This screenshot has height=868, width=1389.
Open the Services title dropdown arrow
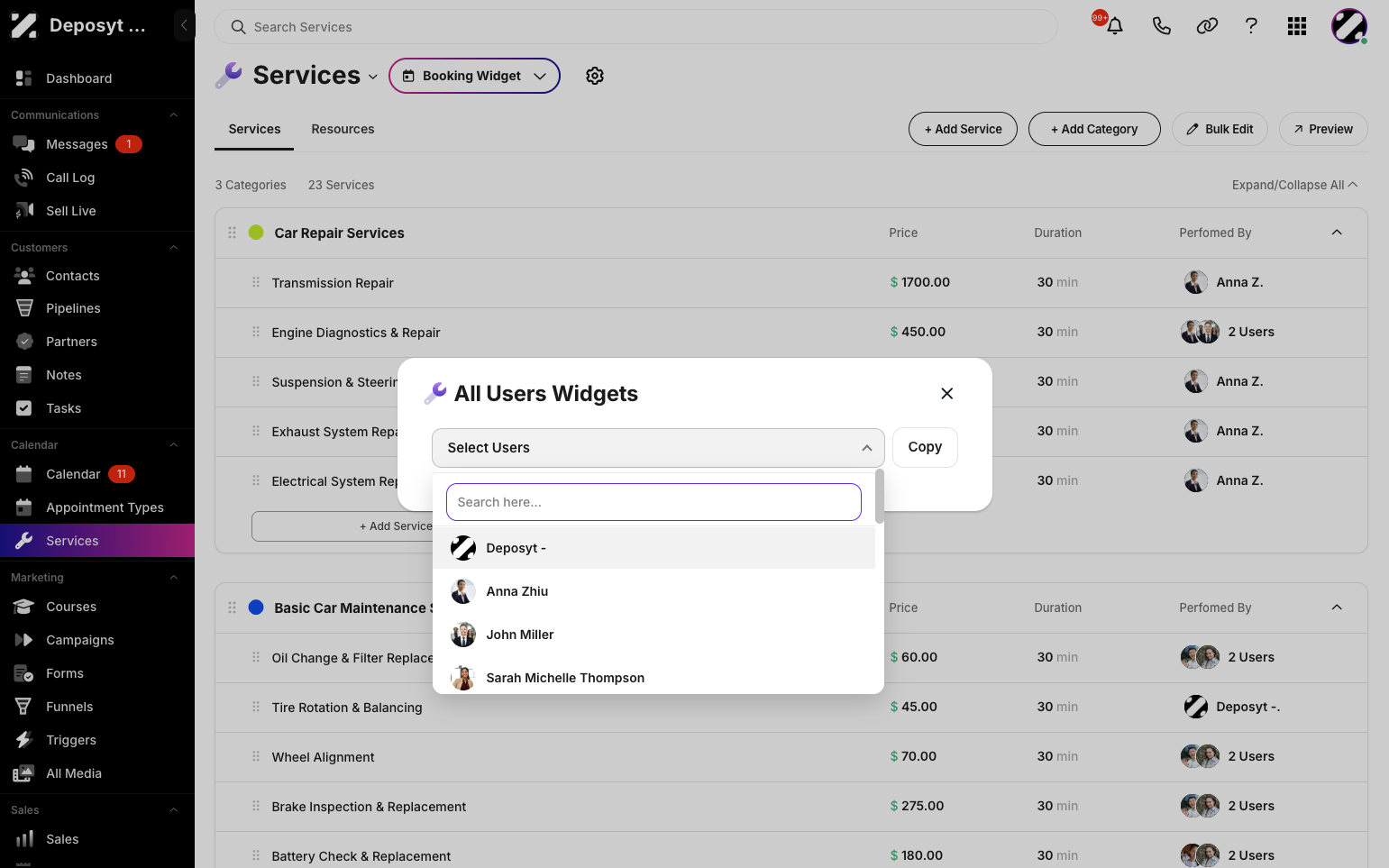pos(373,77)
